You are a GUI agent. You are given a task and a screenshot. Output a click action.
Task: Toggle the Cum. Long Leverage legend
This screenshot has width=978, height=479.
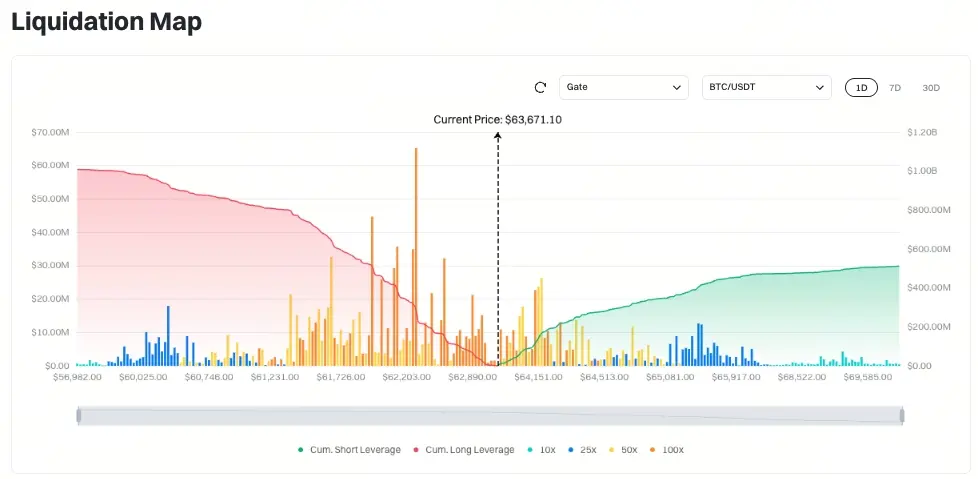point(463,450)
